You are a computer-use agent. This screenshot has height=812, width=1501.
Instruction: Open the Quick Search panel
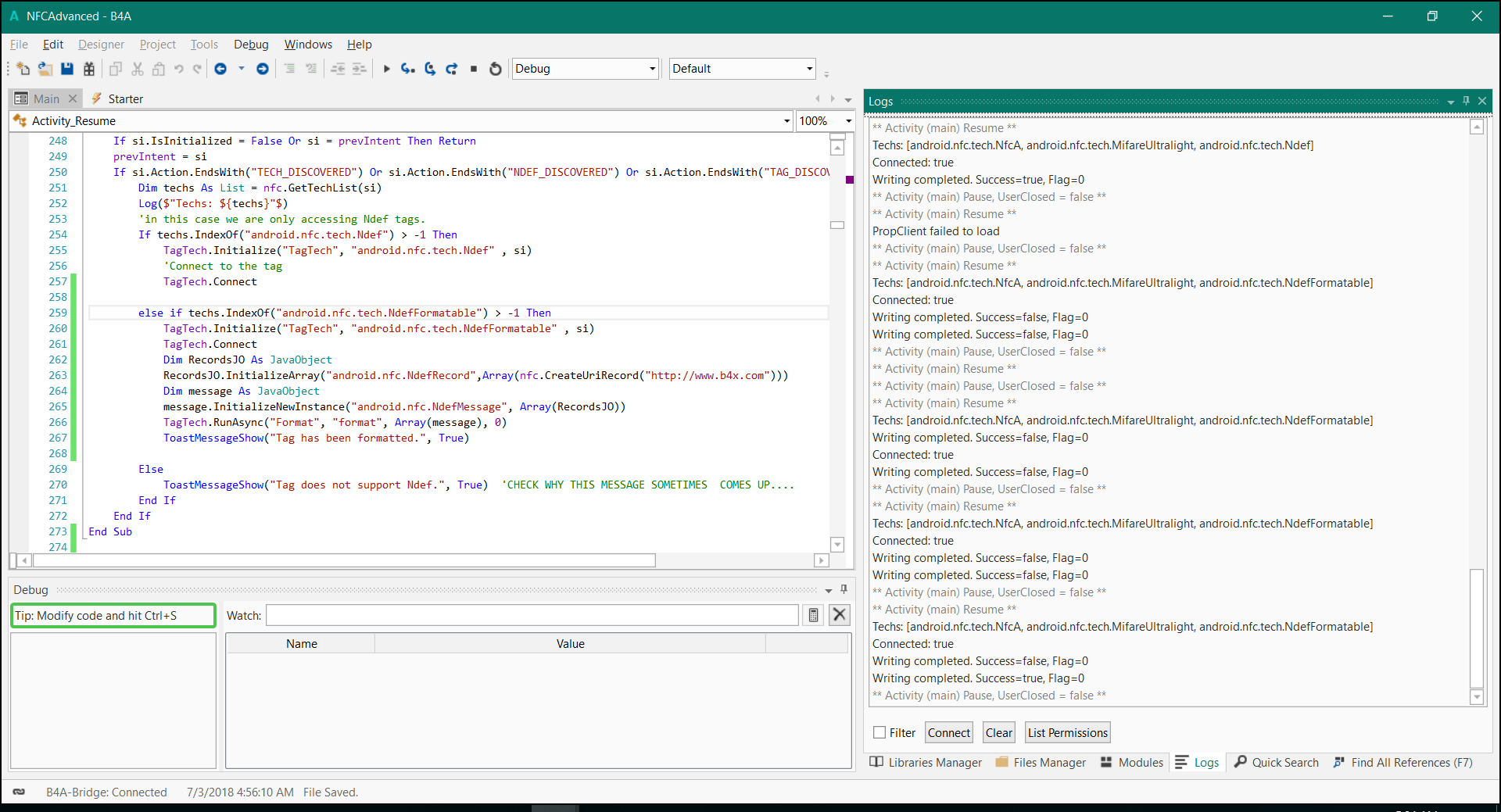[1276, 763]
